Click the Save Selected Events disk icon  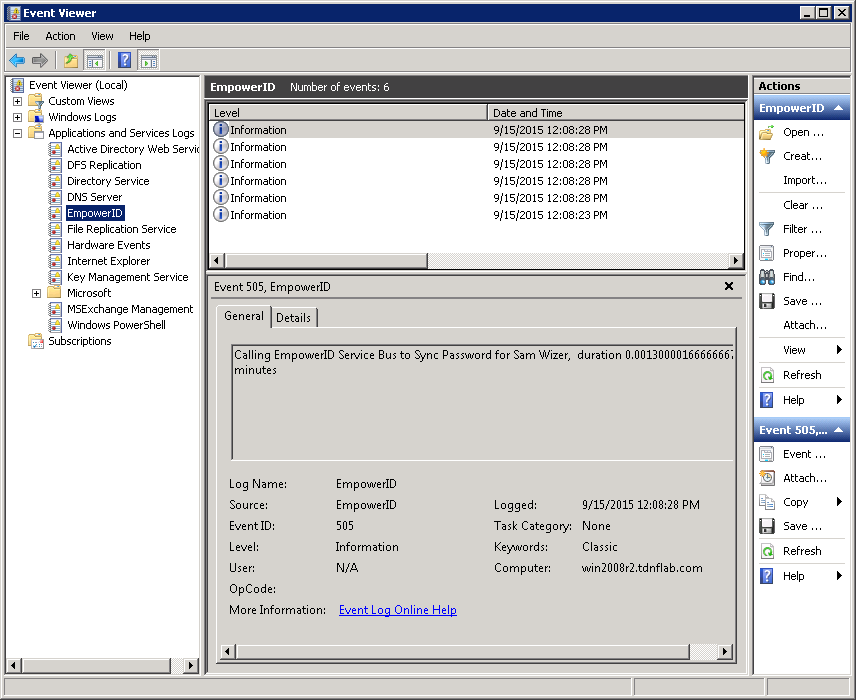pyautogui.click(x=767, y=526)
